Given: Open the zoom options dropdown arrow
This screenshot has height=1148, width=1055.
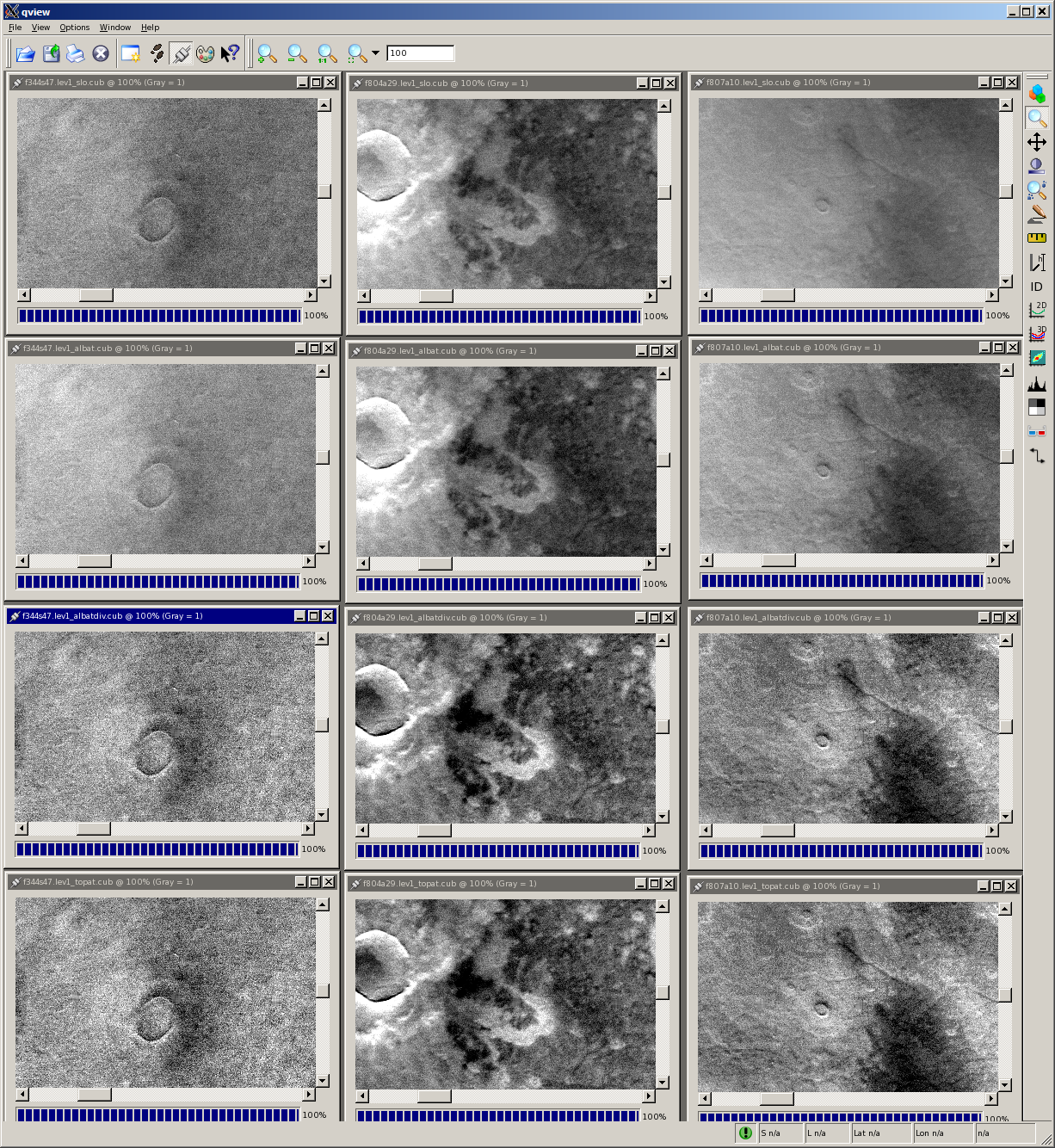Looking at the screenshot, I should 375,53.
